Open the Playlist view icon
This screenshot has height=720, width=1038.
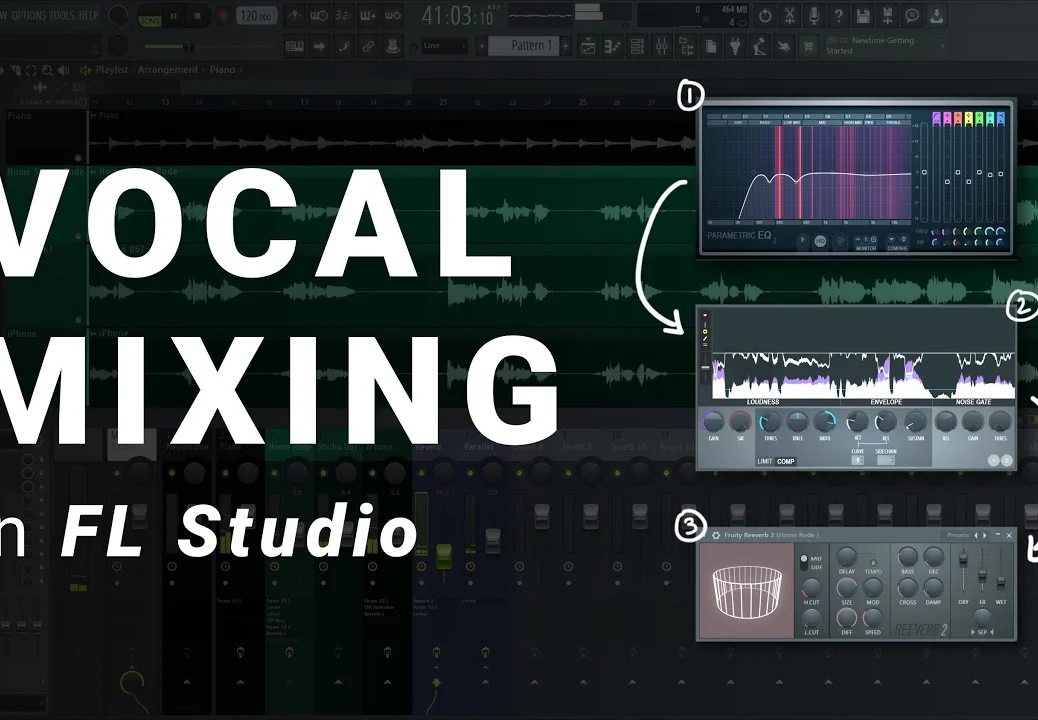pos(588,46)
